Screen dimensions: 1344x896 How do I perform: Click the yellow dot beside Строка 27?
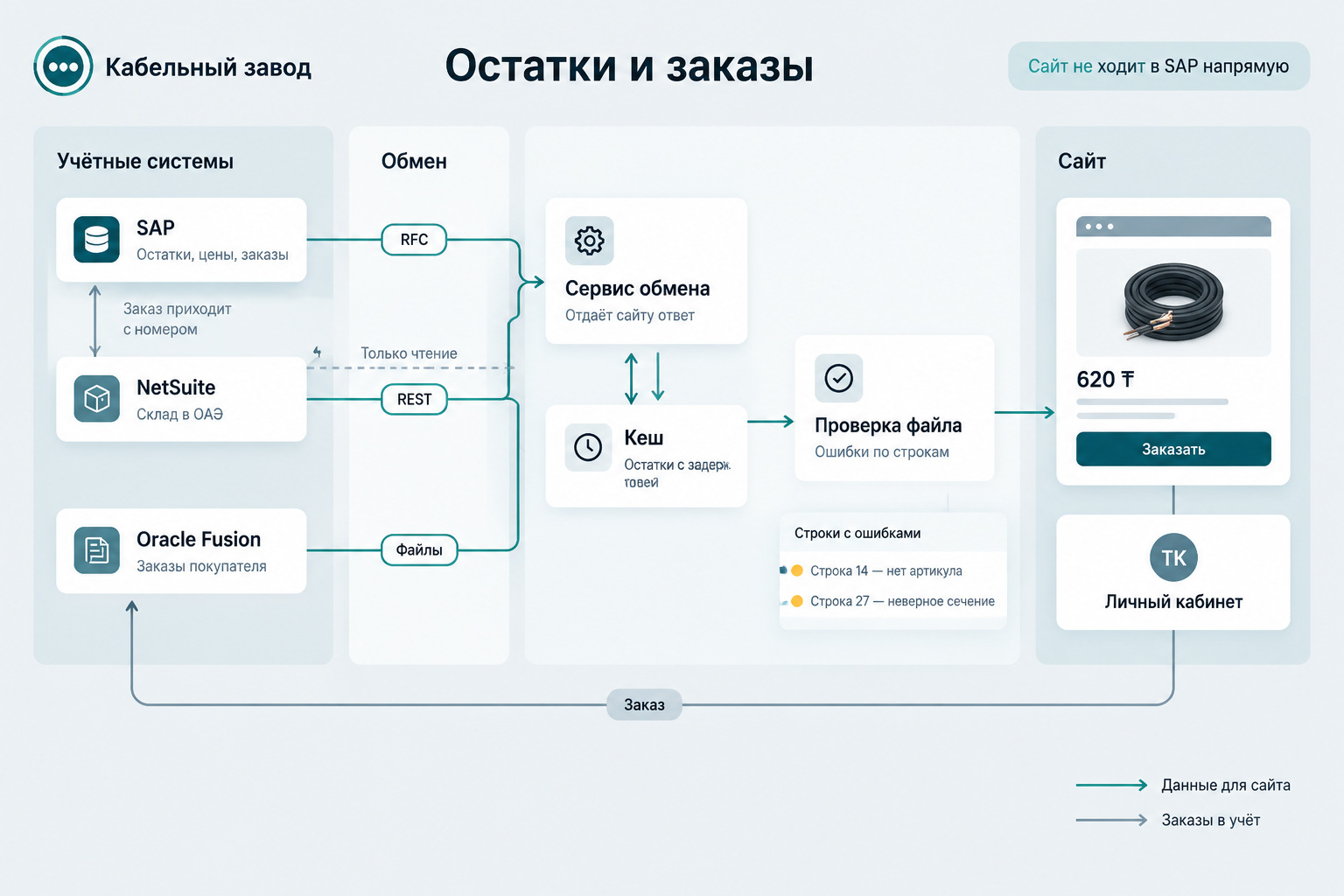point(797,601)
